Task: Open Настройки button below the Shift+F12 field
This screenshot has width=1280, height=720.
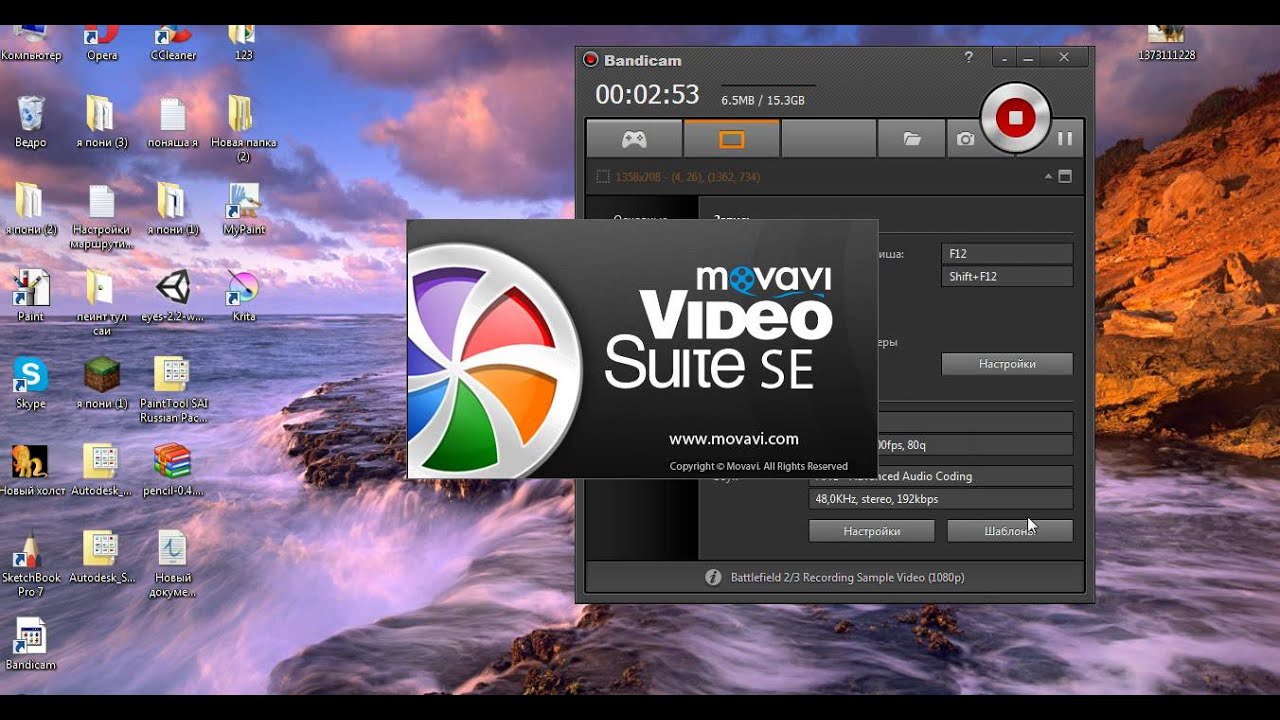Action: 1007,364
